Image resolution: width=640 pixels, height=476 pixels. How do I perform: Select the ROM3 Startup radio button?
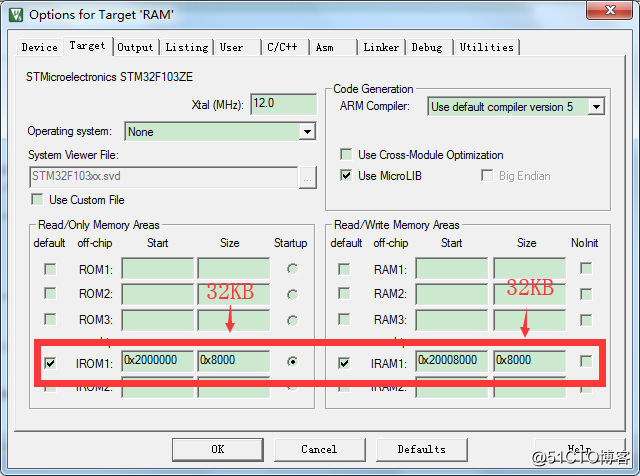tap(292, 320)
